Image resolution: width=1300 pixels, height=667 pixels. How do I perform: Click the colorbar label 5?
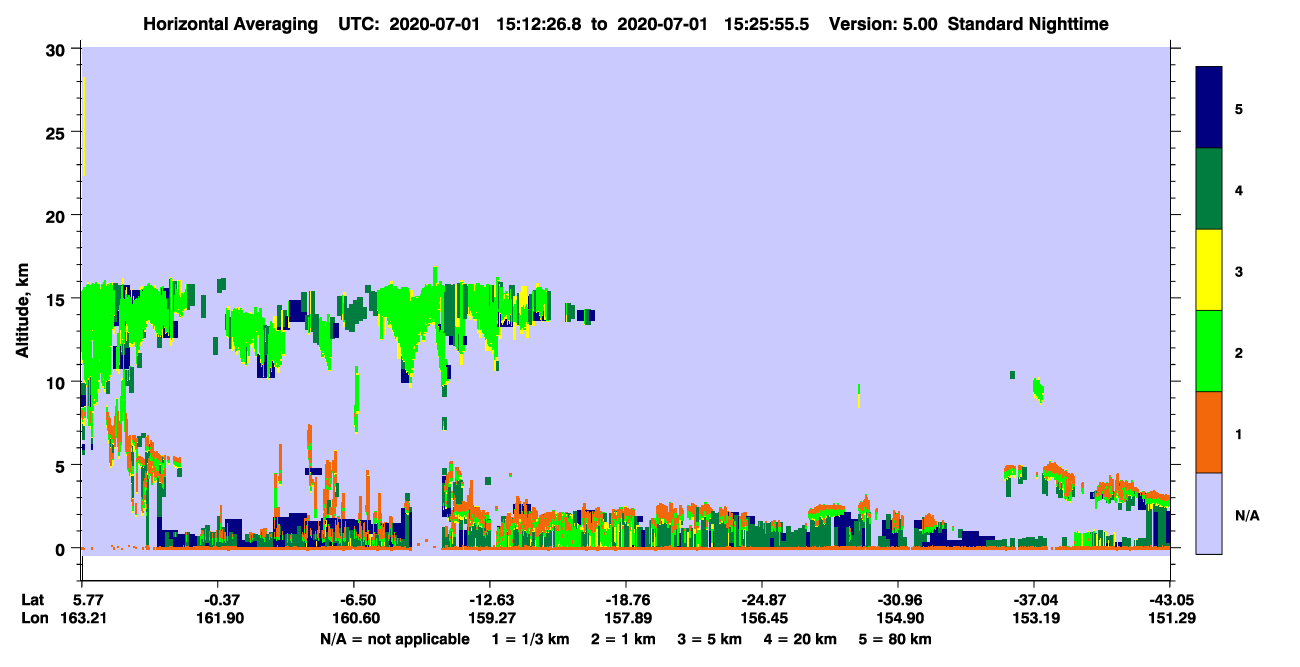[x=1239, y=109]
